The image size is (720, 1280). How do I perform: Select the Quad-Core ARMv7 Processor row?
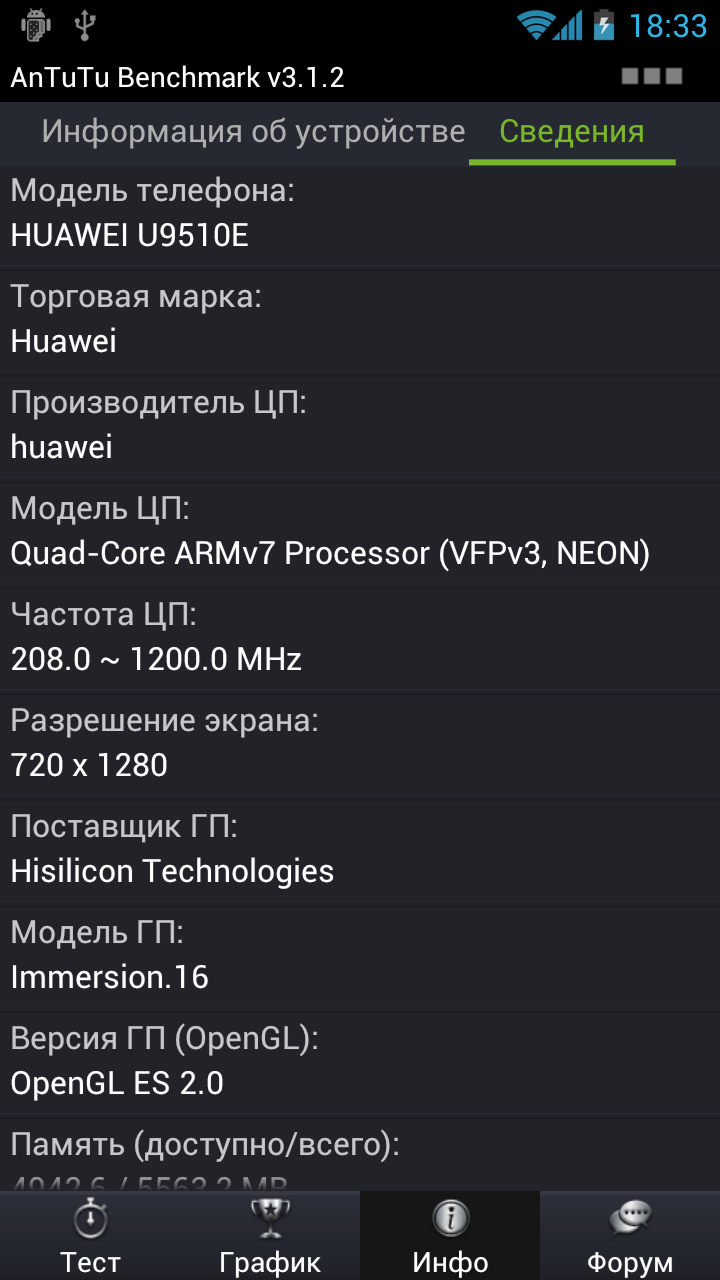pos(360,533)
